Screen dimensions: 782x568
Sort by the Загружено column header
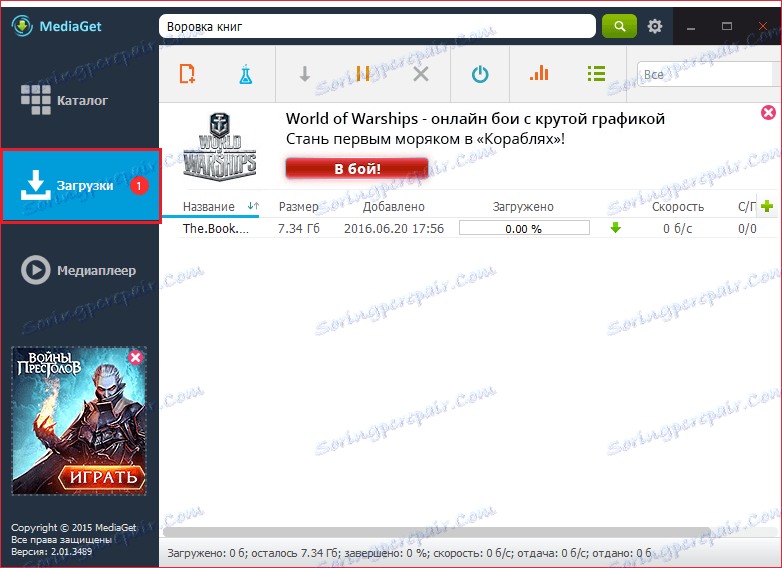pyautogui.click(x=523, y=206)
